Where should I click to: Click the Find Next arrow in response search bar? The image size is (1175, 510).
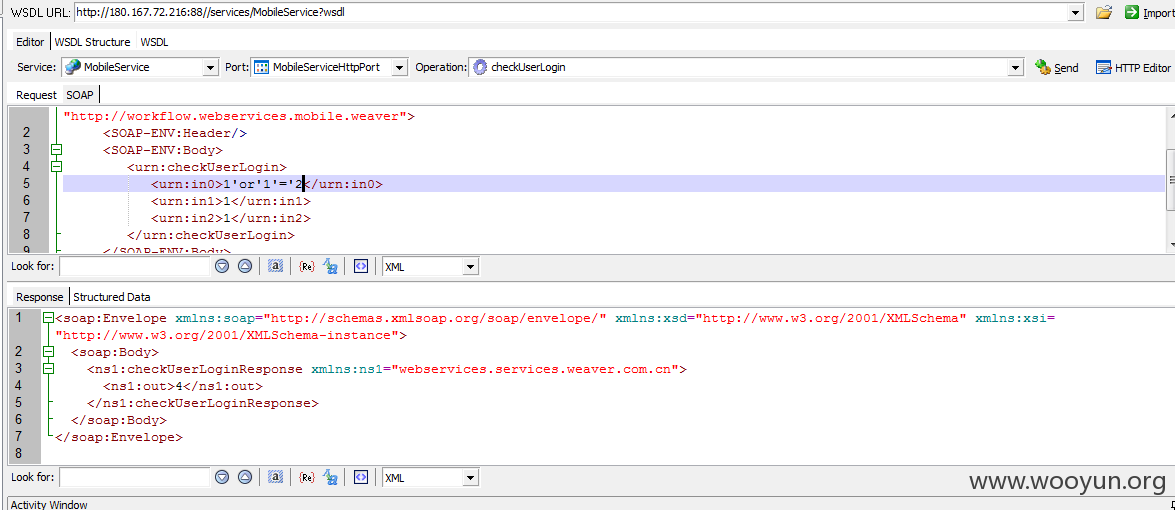point(222,477)
